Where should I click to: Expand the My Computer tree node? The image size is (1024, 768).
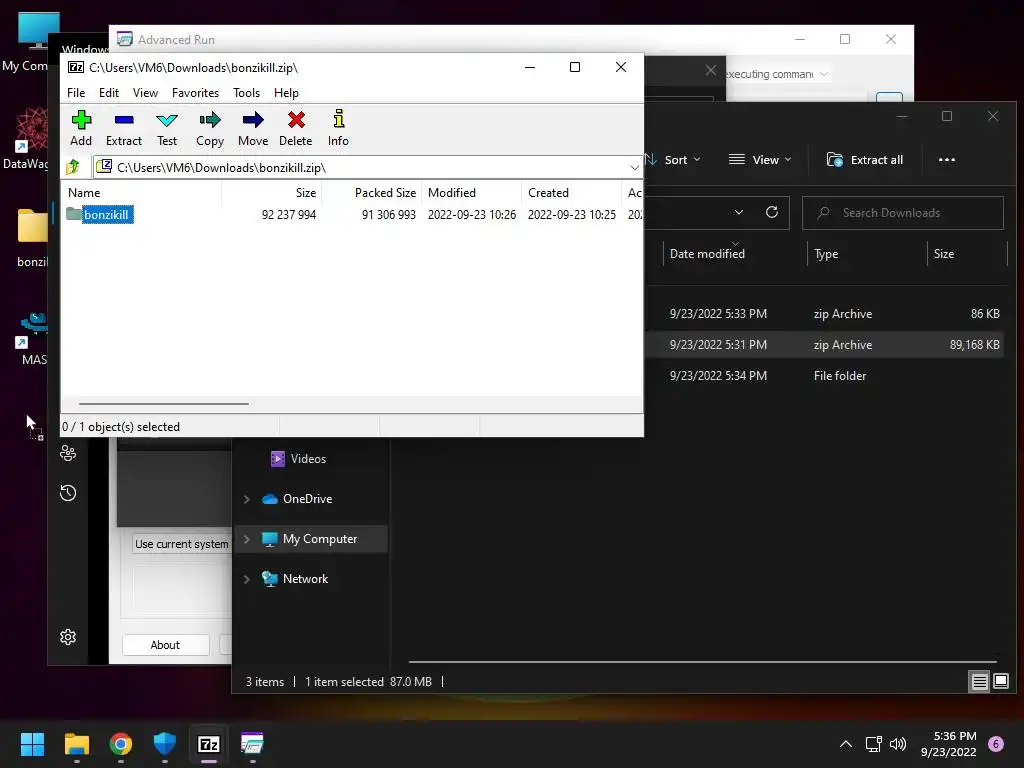click(x=247, y=539)
